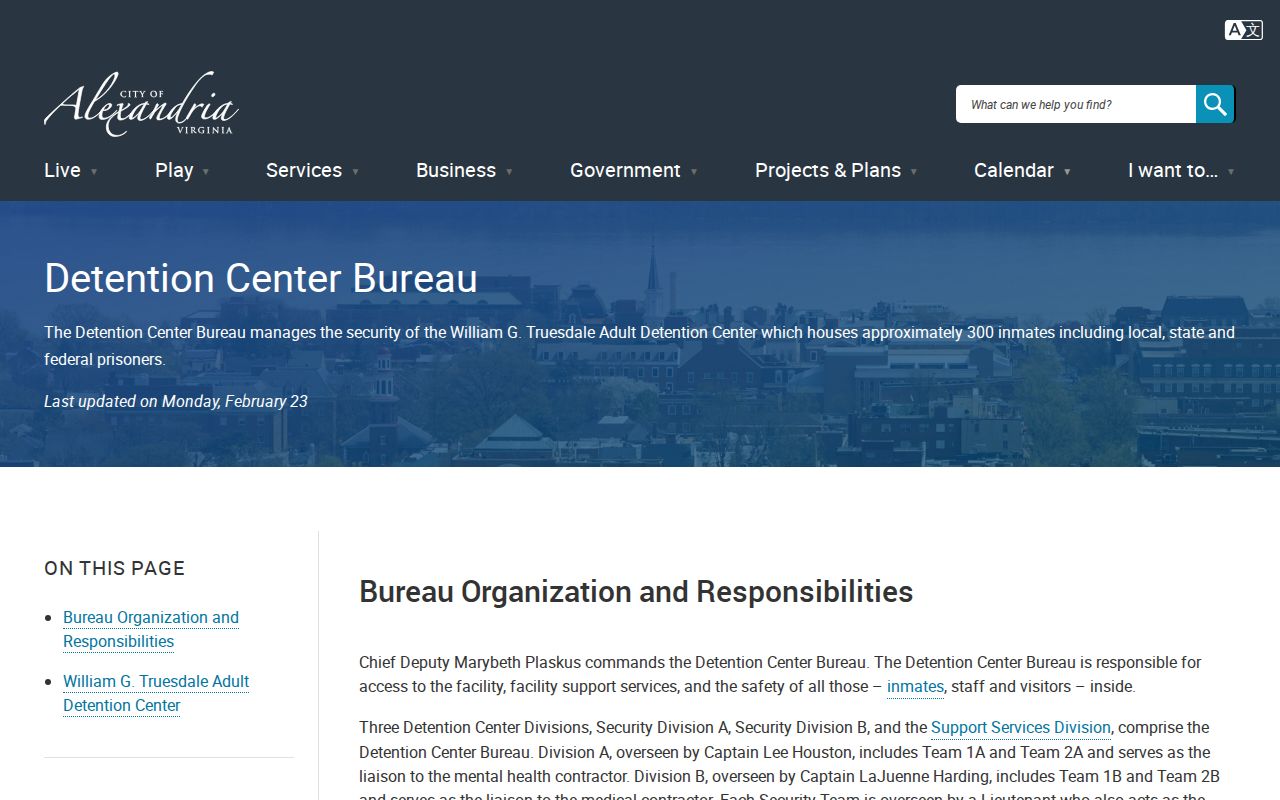Click the 'ON THIS PAGE' sidebar heading
The image size is (1280, 800).
tap(115, 568)
